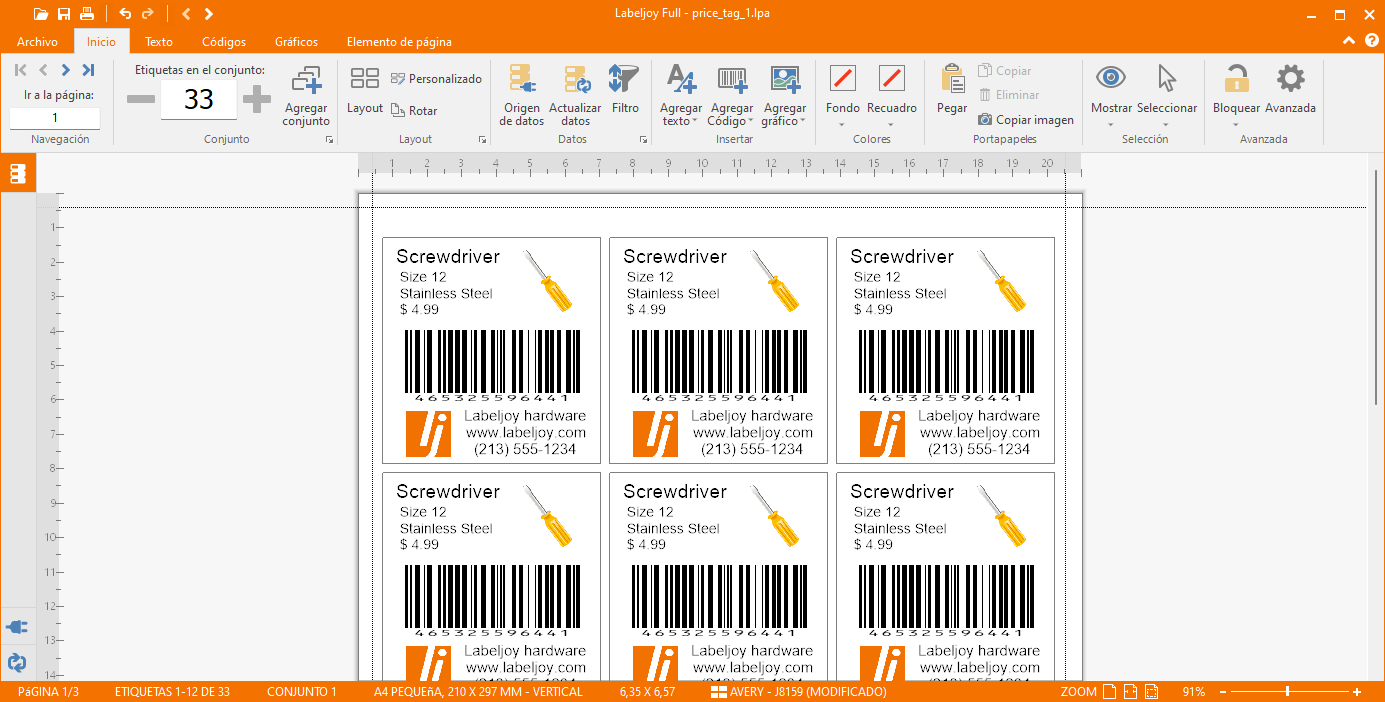Image resolution: width=1385 pixels, height=702 pixels.
Task: Click CONJUNTO 1 in status bar
Action: pyautogui.click(x=302, y=692)
